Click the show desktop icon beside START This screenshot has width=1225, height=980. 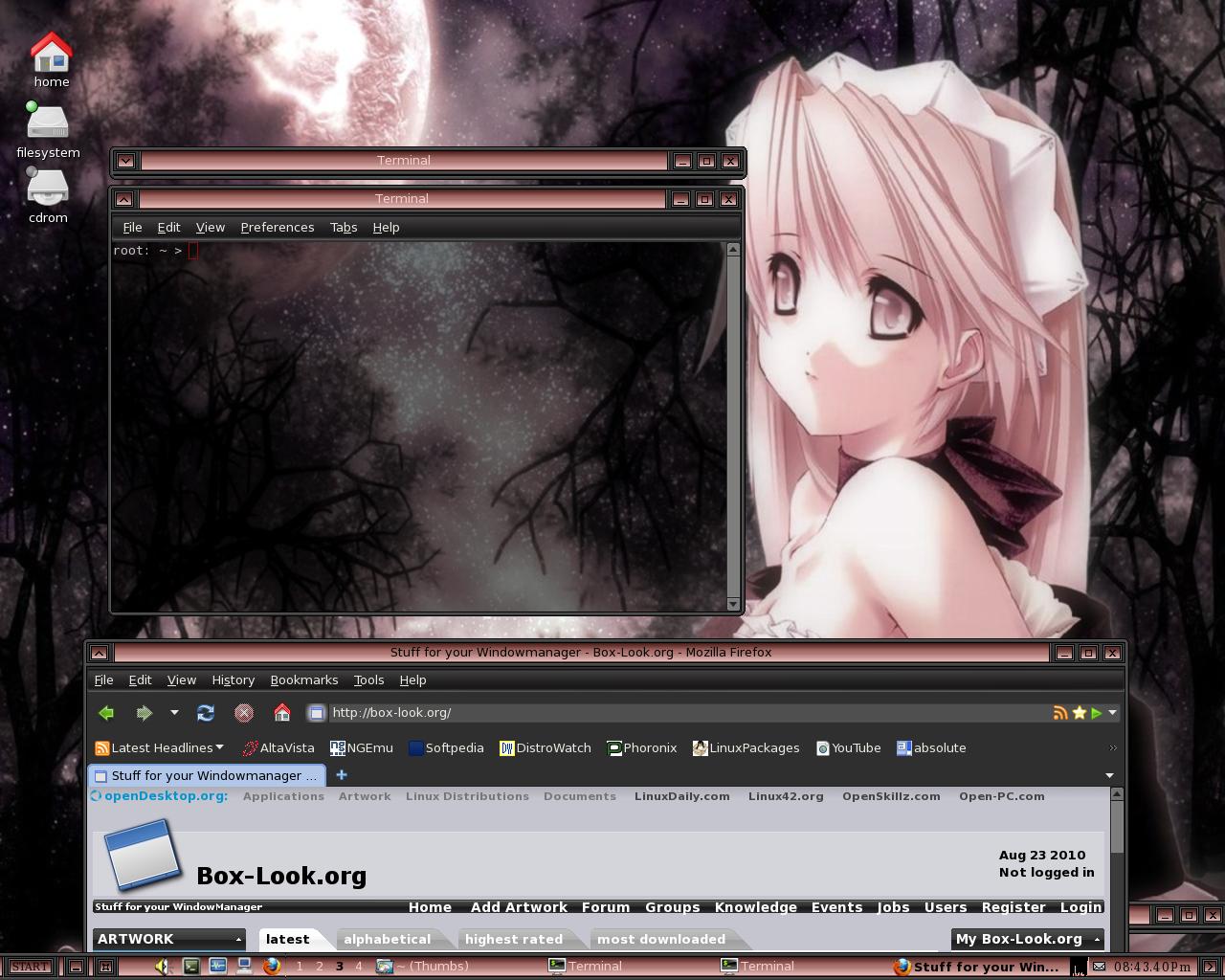[x=76, y=967]
